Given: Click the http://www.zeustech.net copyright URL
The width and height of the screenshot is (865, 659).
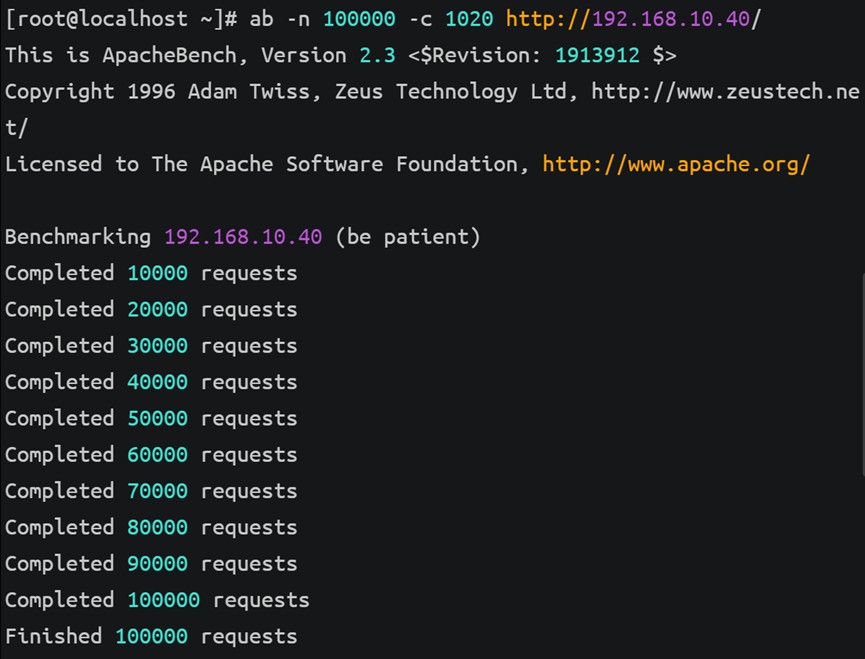Looking at the screenshot, I should click(x=725, y=92).
